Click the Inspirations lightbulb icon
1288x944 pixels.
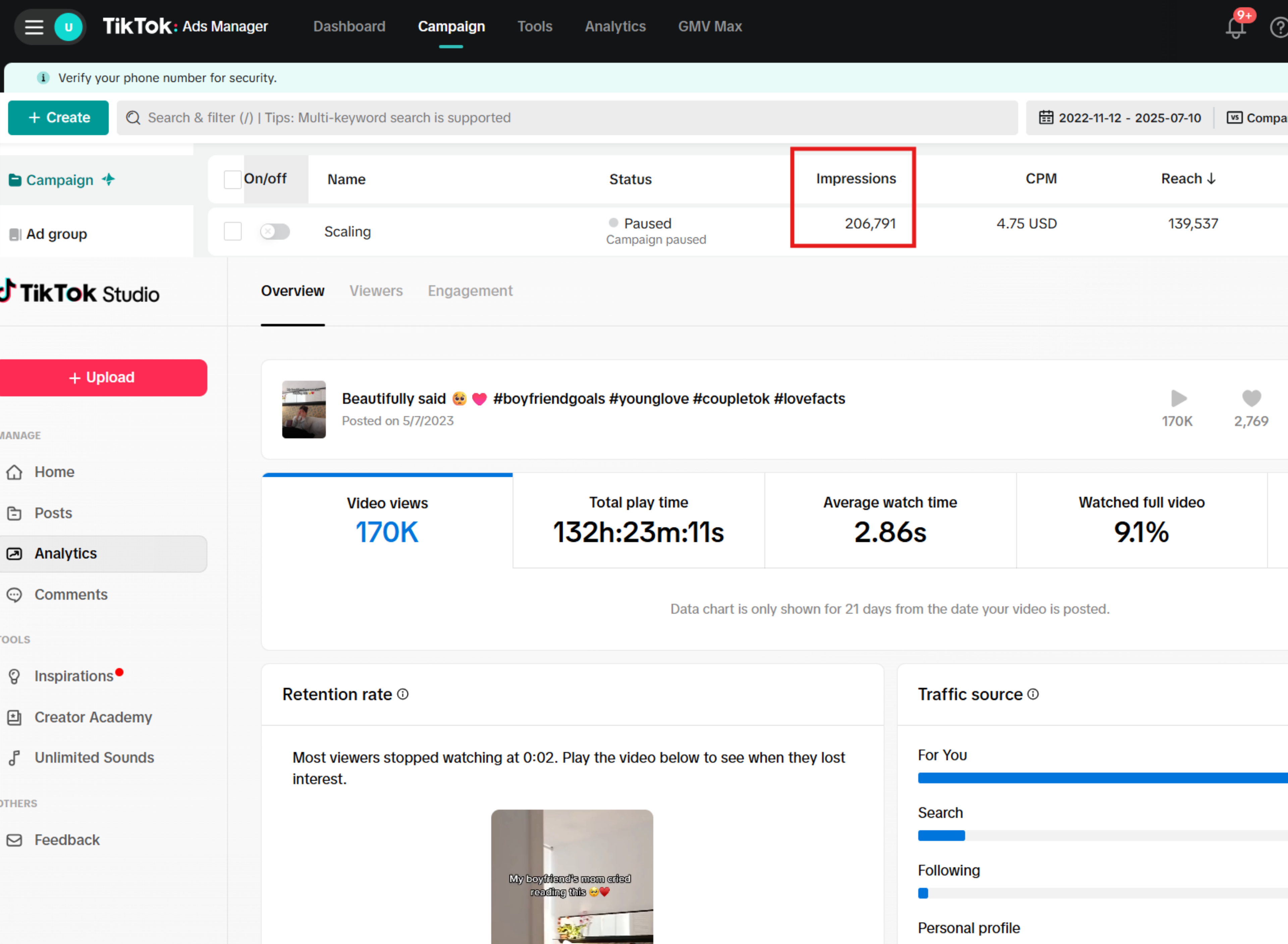(14, 677)
